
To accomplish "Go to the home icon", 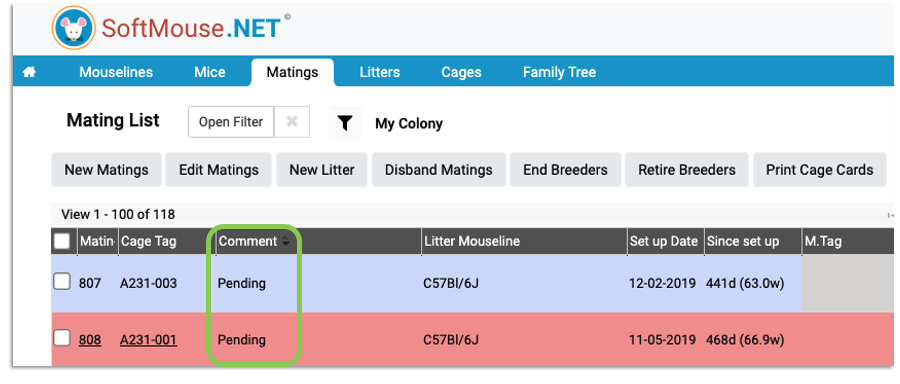I will [x=29, y=72].
